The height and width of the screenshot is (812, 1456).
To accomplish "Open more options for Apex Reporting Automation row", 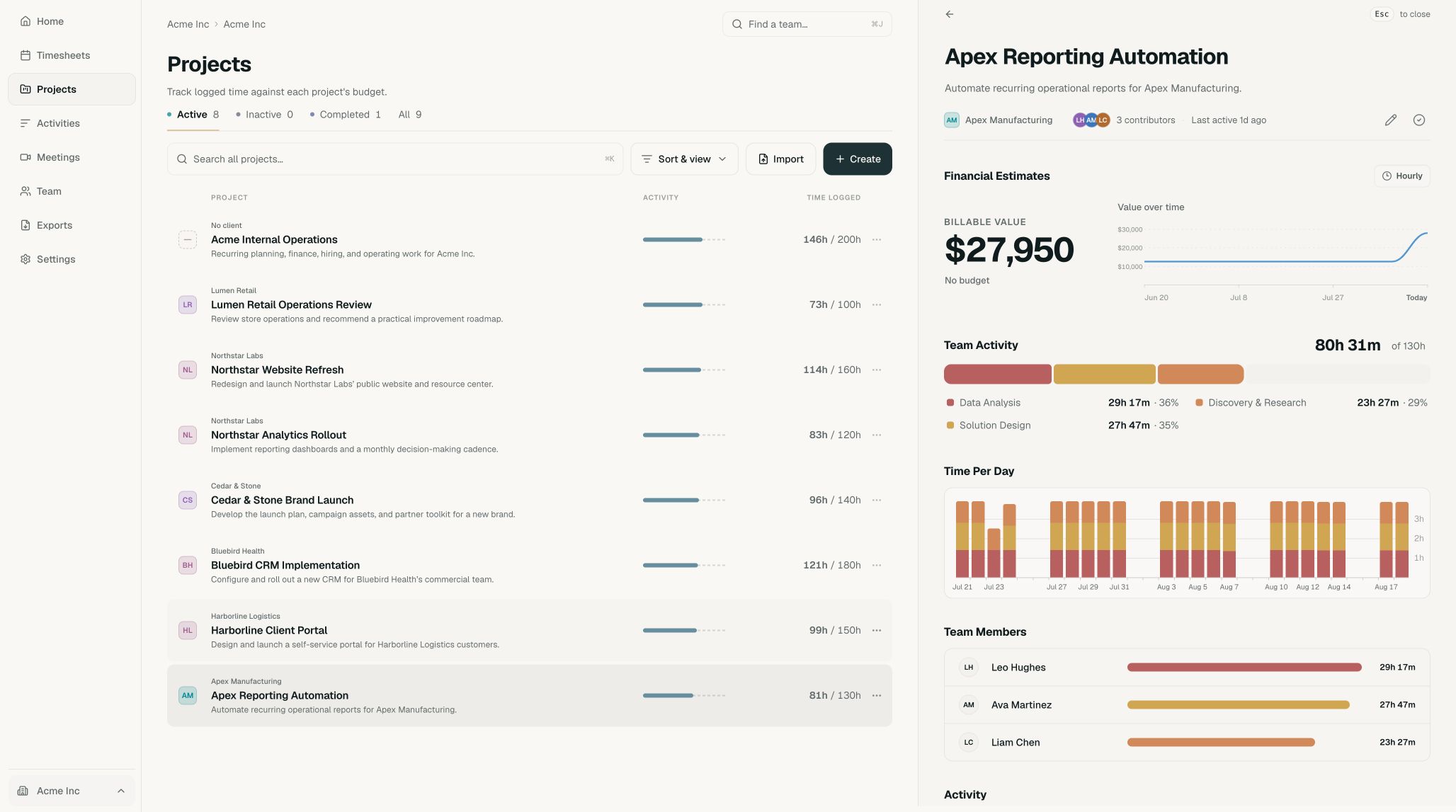I will click(x=877, y=695).
